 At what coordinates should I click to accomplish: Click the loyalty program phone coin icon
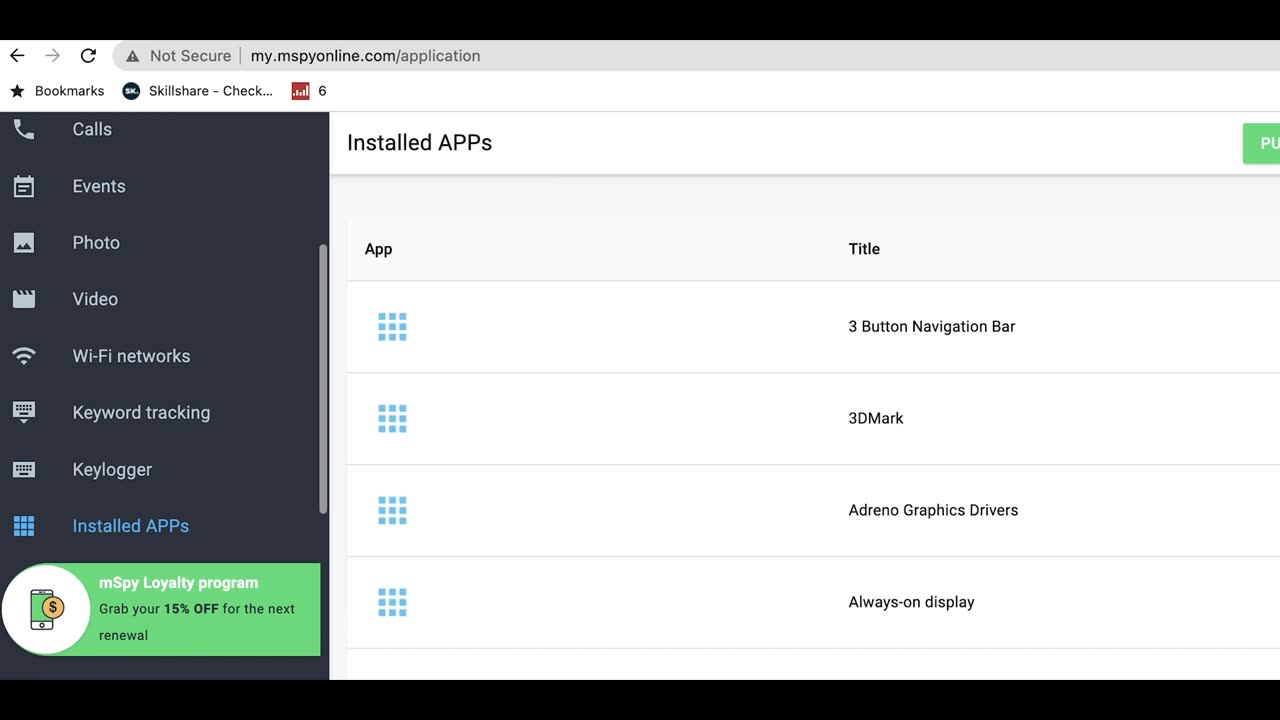point(46,609)
